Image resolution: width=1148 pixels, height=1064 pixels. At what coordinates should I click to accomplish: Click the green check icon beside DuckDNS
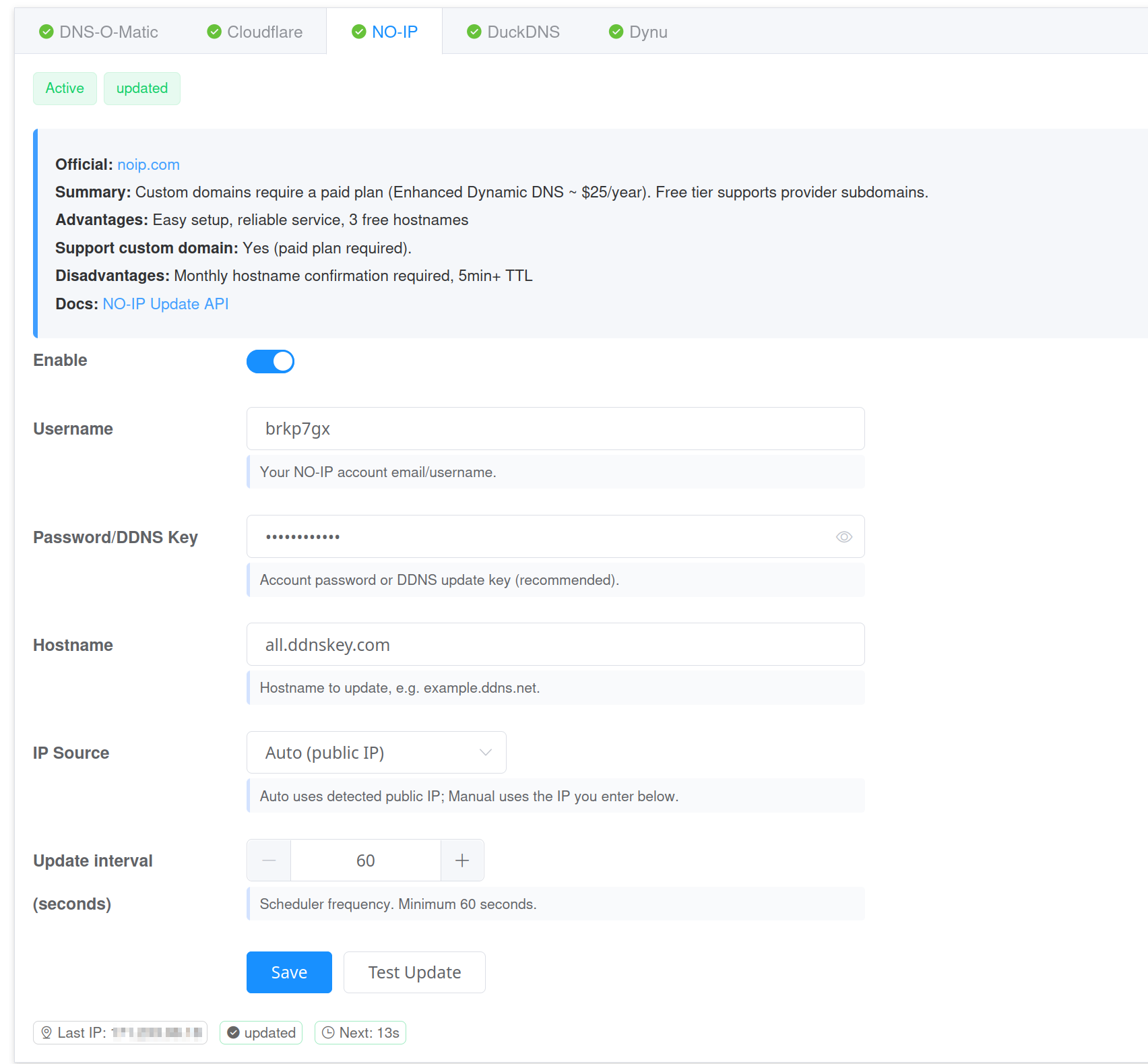point(474,32)
